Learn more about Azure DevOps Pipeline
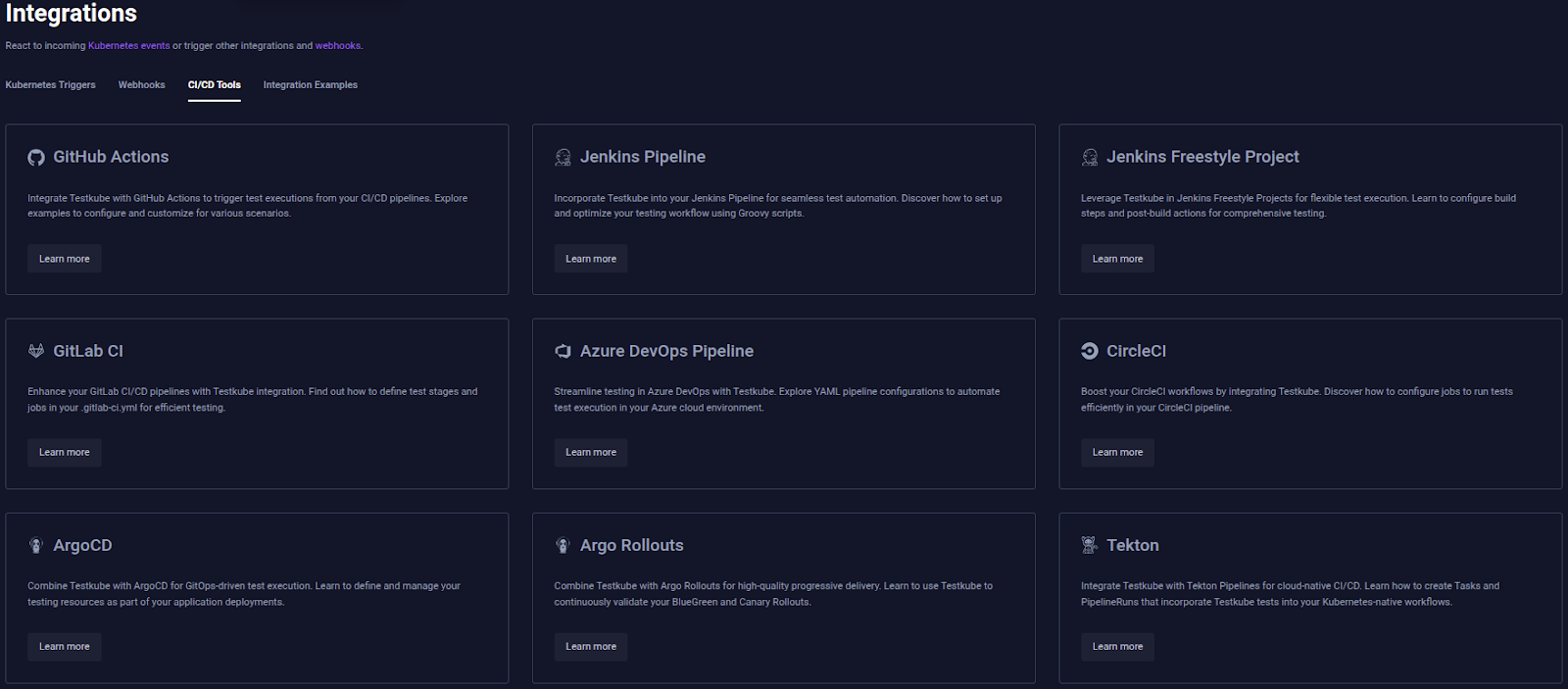This screenshot has height=689, width=1568. 591,452
